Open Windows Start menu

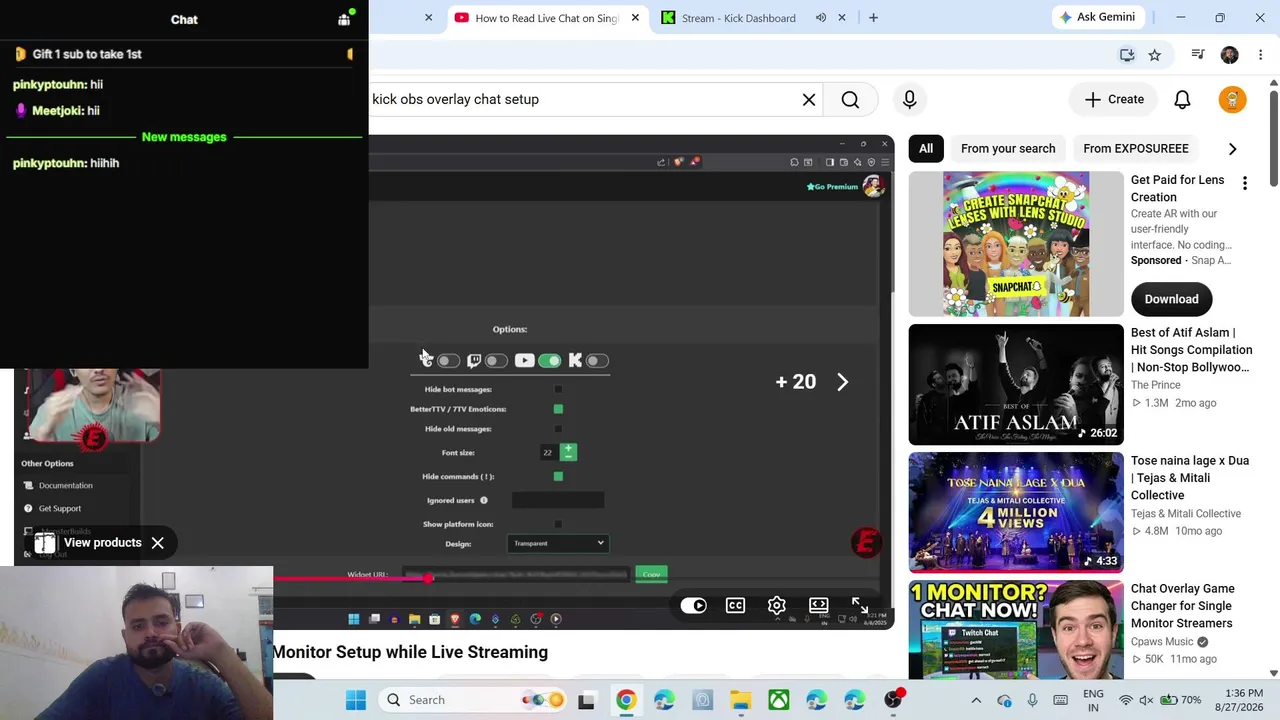click(x=356, y=700)
